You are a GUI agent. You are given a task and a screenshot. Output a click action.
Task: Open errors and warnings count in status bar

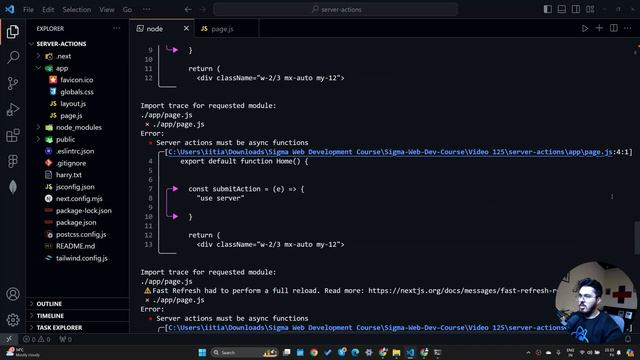pyautogui.click(x=37, y=339)
